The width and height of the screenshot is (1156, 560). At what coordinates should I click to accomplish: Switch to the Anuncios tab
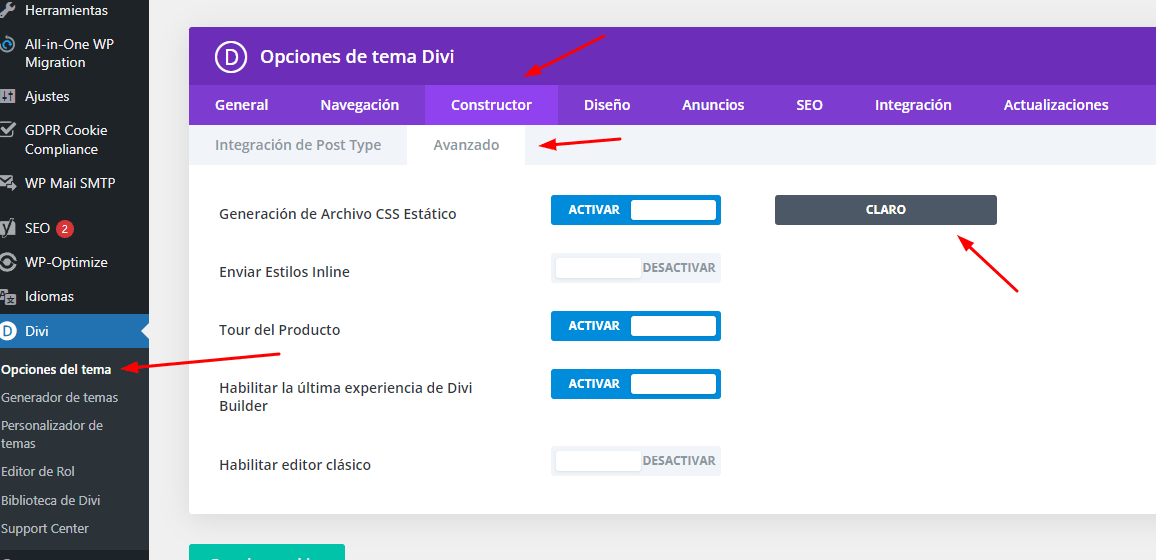click(713, 105)
